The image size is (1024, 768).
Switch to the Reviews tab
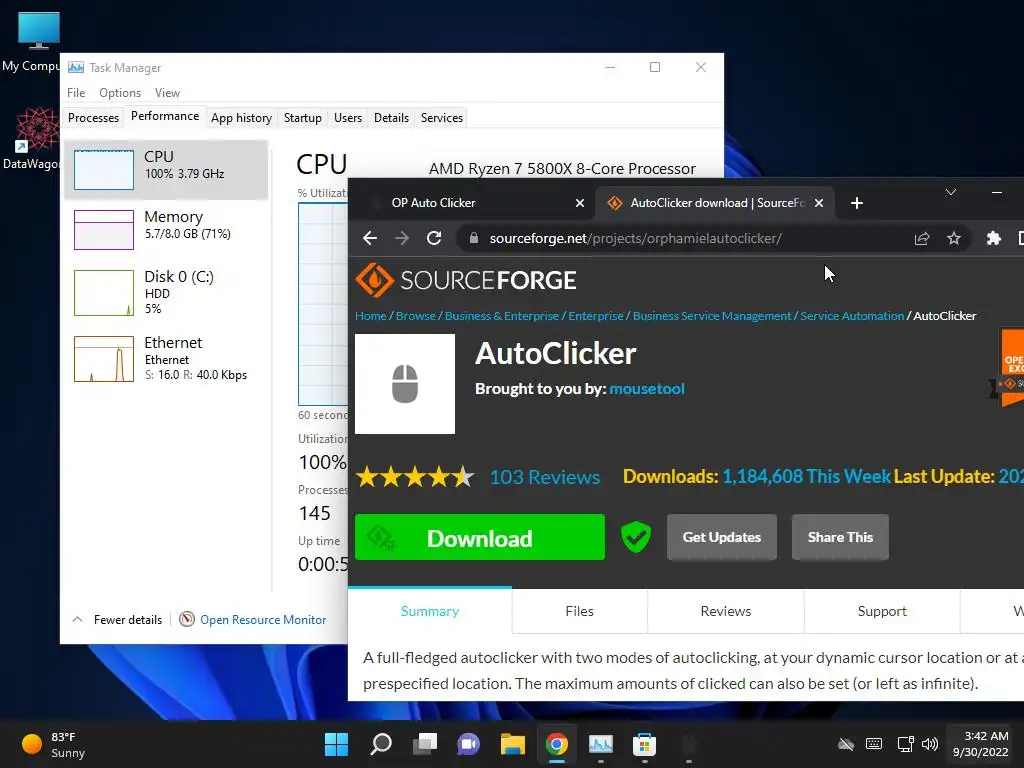tap(726, 611)
